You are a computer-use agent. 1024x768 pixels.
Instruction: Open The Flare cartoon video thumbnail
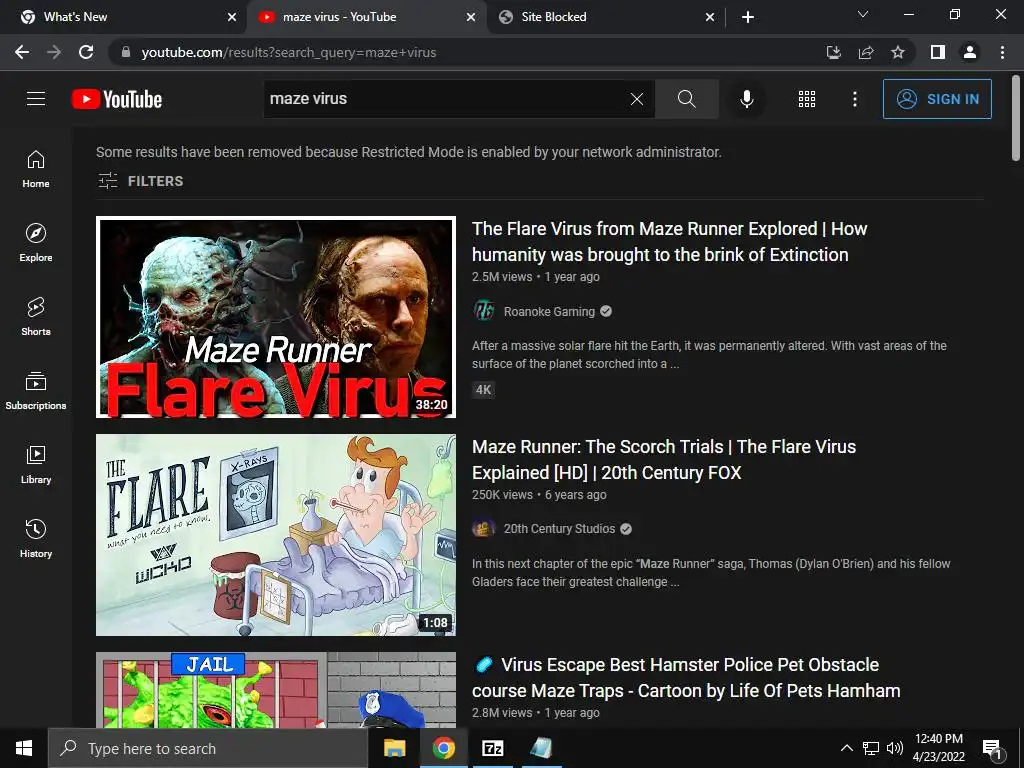pyautogui.click(x=276, y=535)
